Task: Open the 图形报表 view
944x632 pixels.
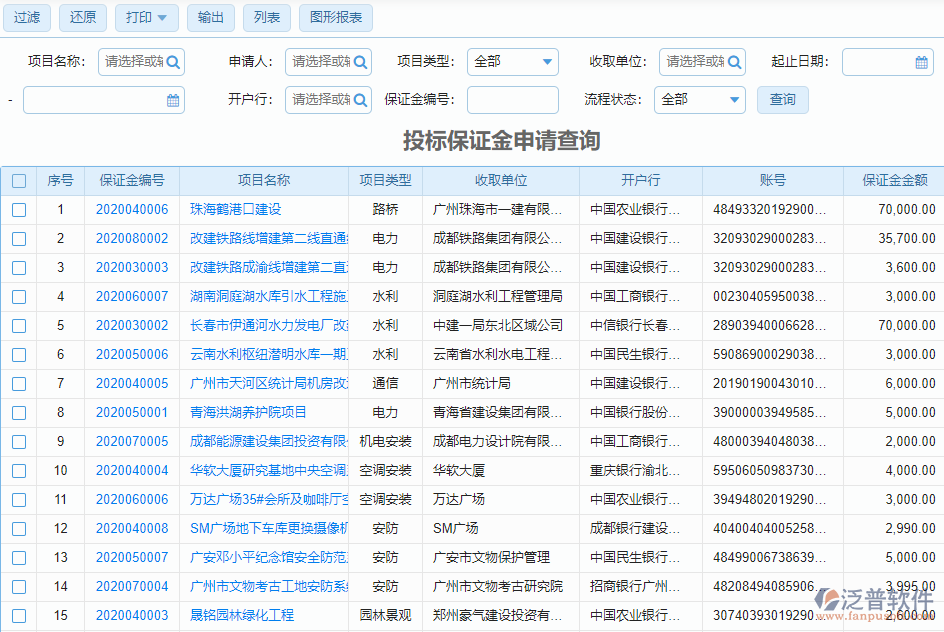Action: [x=335, y=18]
